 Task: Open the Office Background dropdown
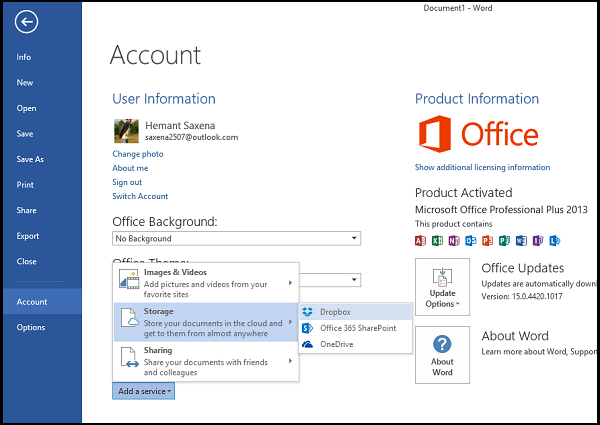[236, 238]
